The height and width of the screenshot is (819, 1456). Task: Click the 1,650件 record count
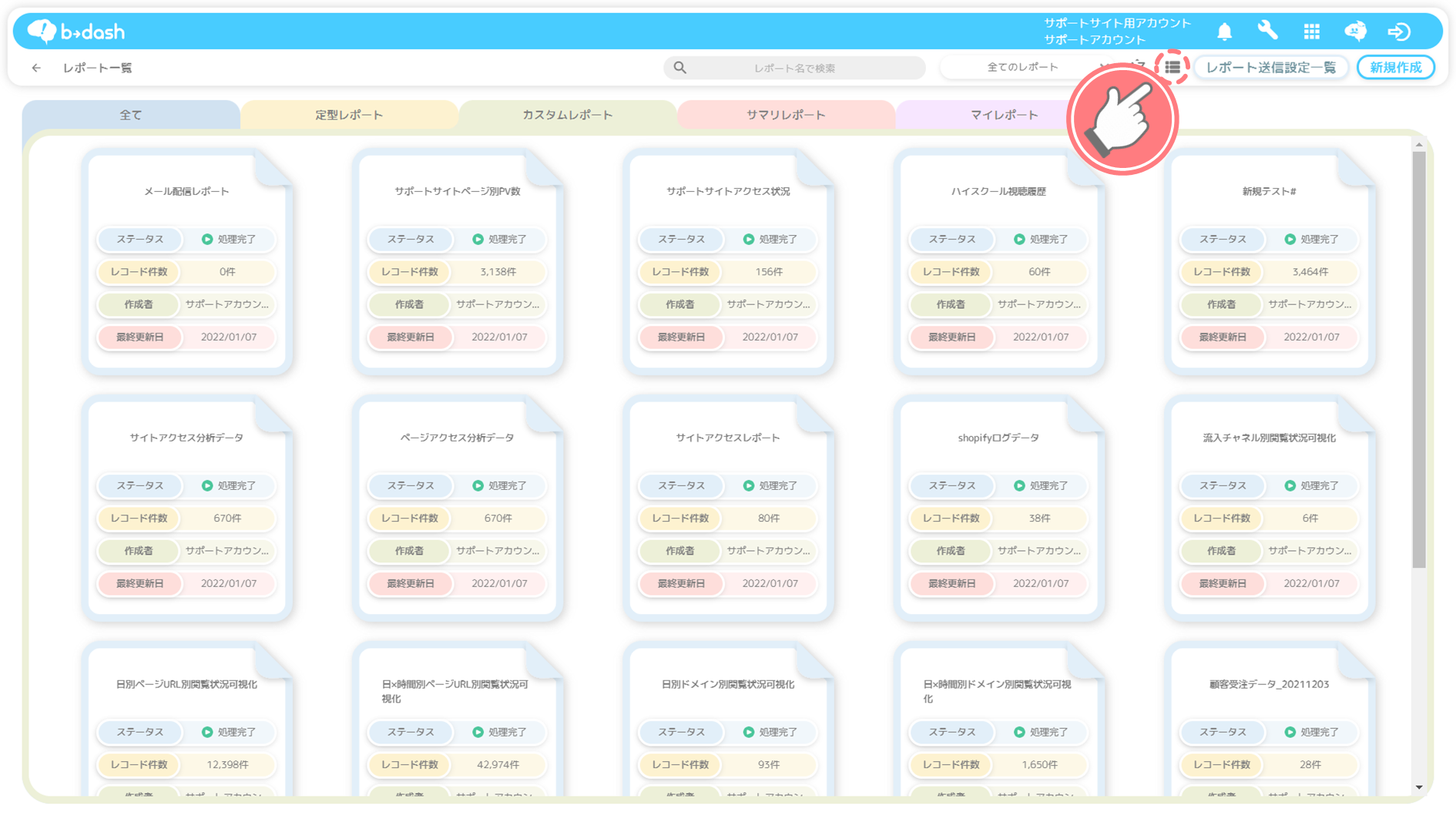click(1039, 765)
